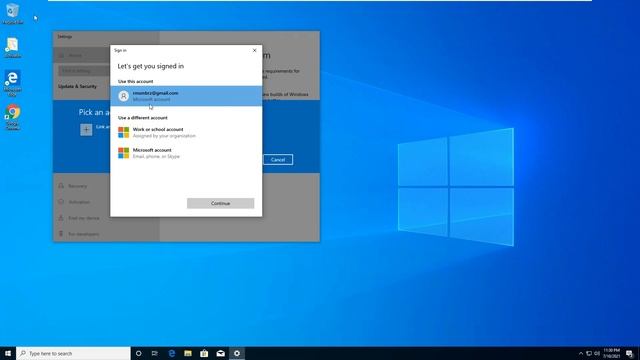Click the 'Let's get you signed in' heading
This screenshot has height=360, width=640.
(x=151, y=66)
